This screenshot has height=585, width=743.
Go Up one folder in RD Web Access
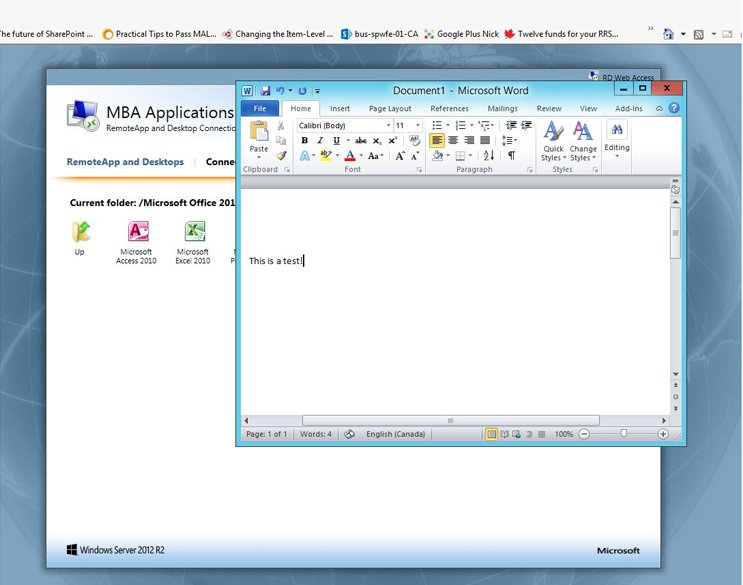click(81, 238)
